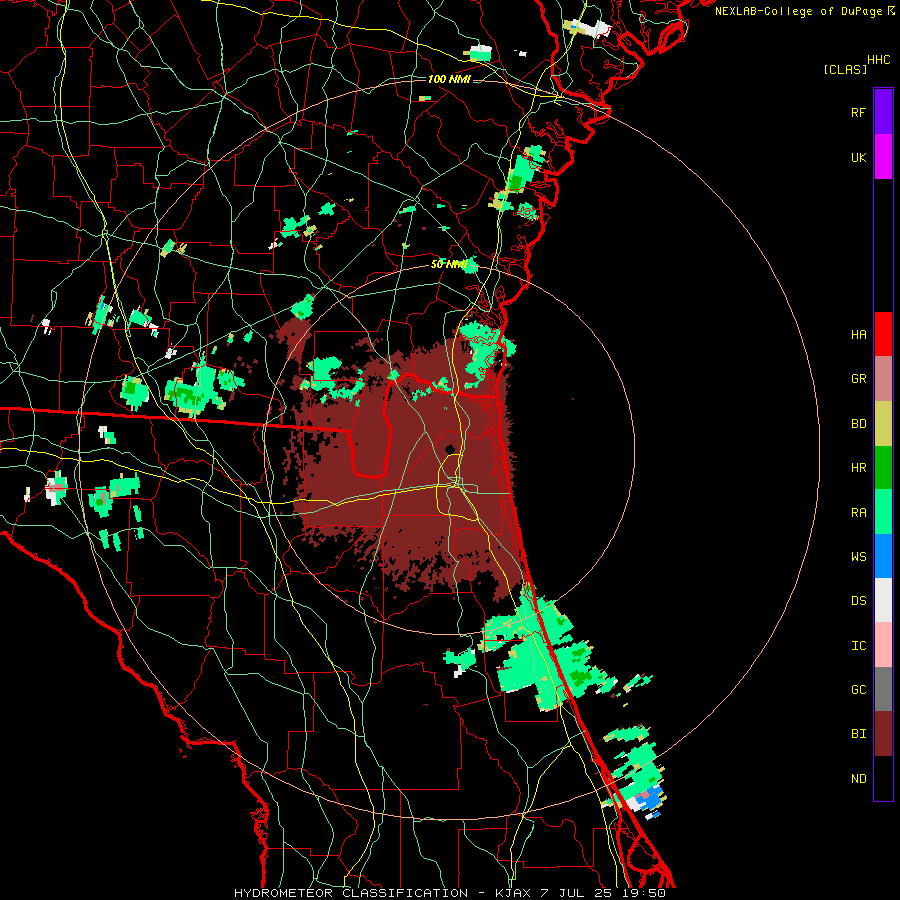Click the HA legend label
Screen dimensions: 900x900
click(858, 335)
